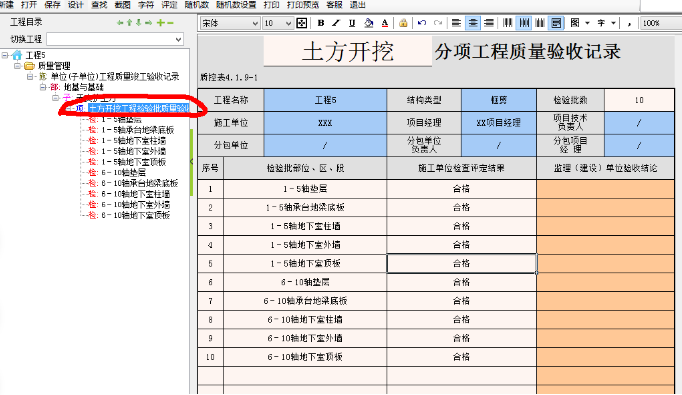Click the 检验批数 value cell showing 10

click(x=639, y=100)
